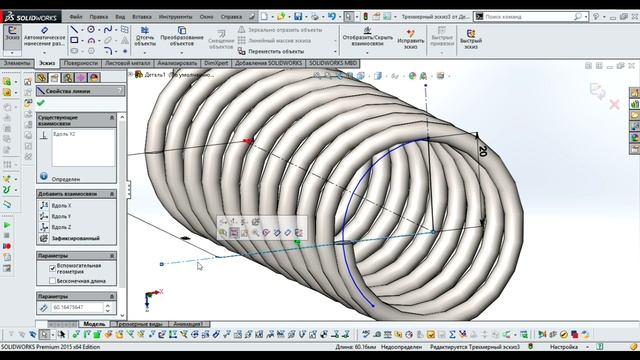Viewport: 640px width, 360px height.
Task: Confirm line properties with green checkmark
Action: (x=40, y=103)
